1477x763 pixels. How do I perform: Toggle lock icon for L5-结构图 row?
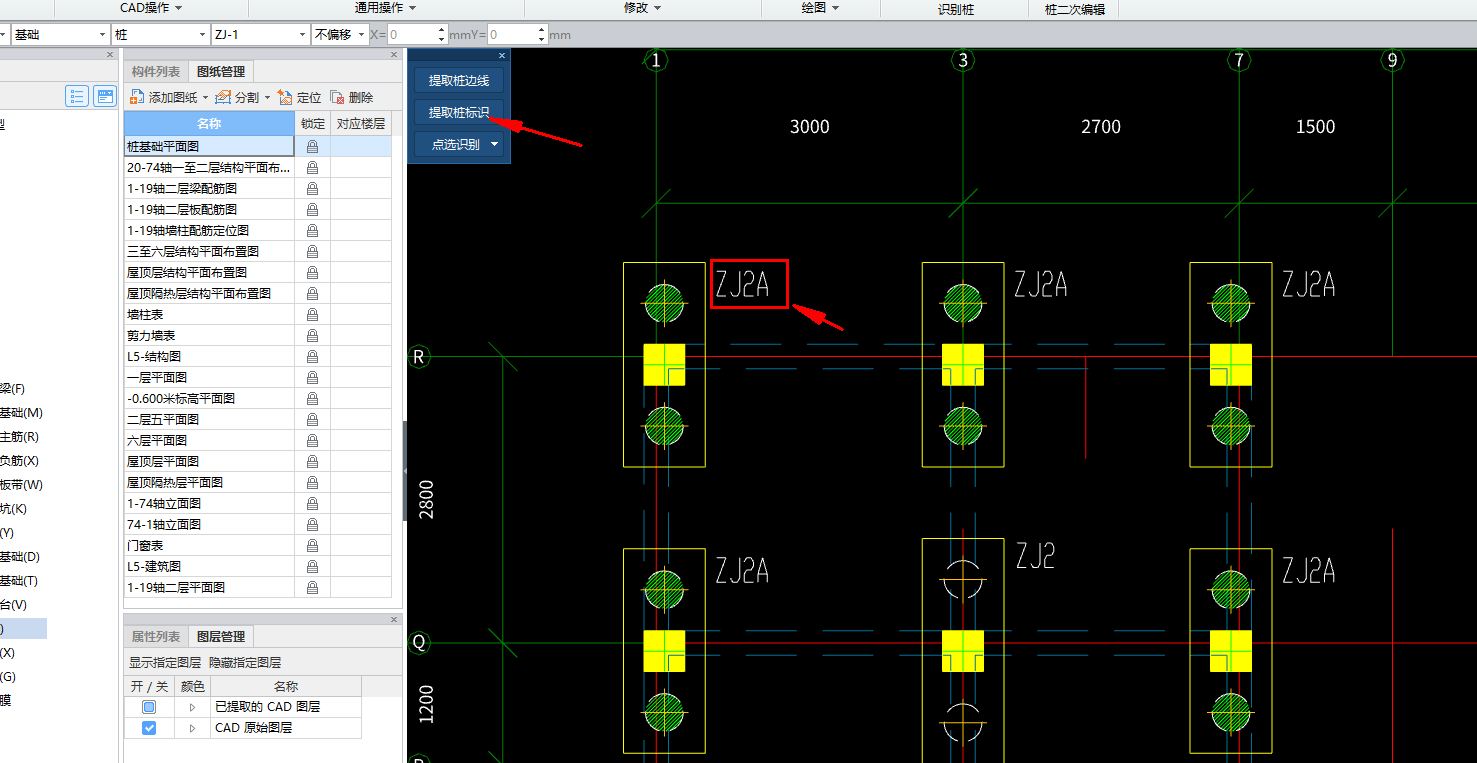tap(312, 356)
